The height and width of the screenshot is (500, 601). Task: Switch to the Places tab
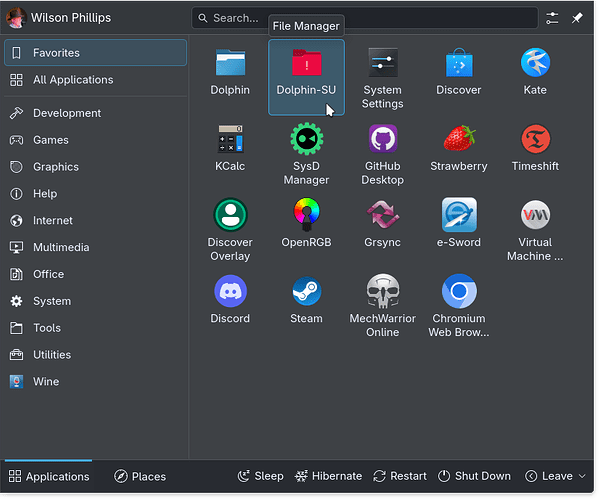[x=140, y=476]
